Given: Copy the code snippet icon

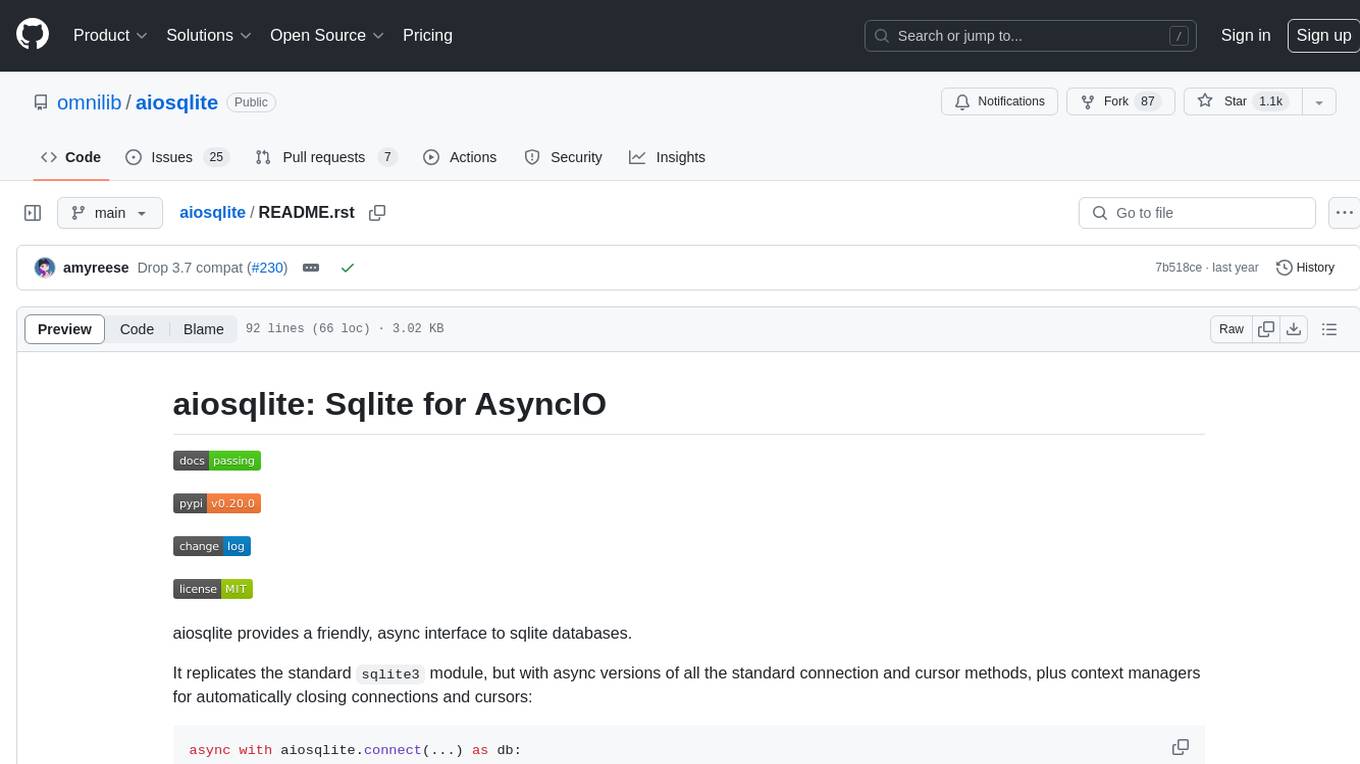Looking at the screenshot, I should point(1180,748).
